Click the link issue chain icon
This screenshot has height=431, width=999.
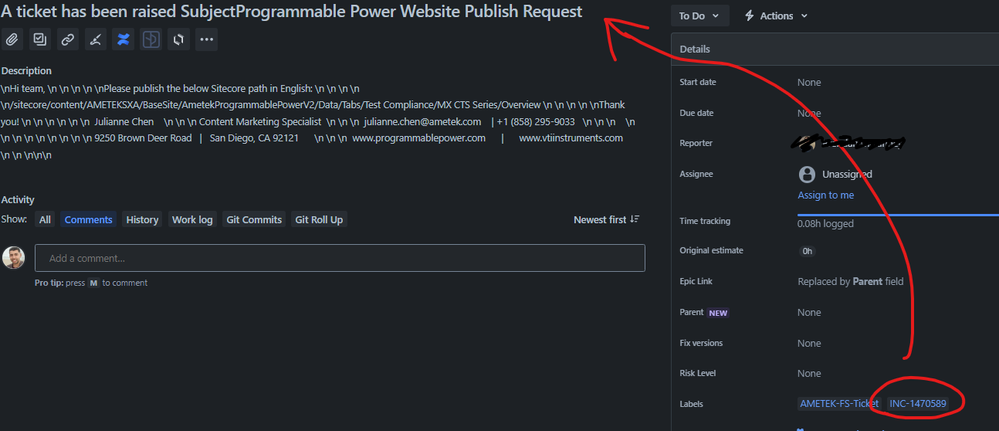68,40
